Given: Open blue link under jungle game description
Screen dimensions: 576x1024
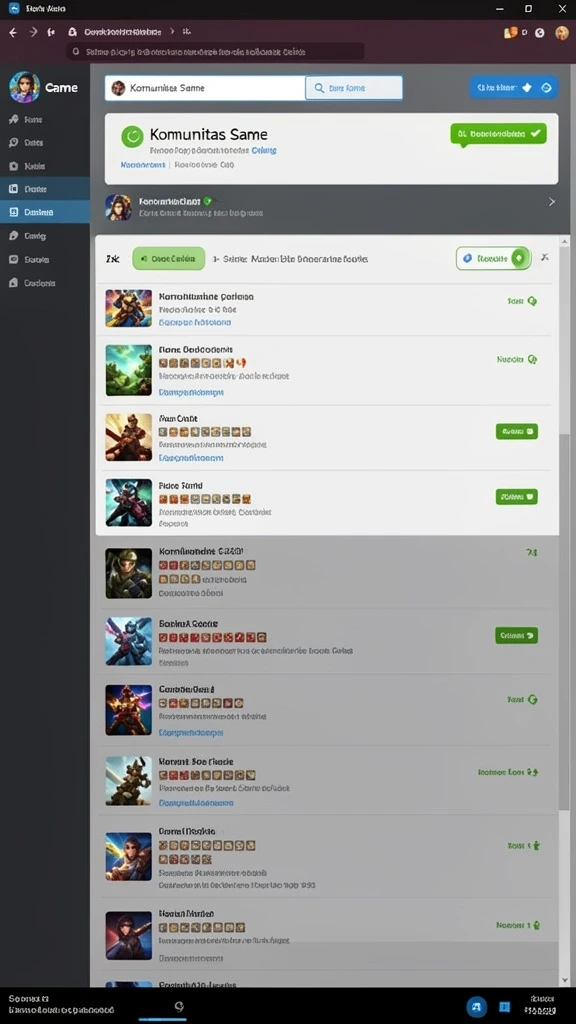Looking at the screenshot, I should pyautogui.click(x=191, y=392).
